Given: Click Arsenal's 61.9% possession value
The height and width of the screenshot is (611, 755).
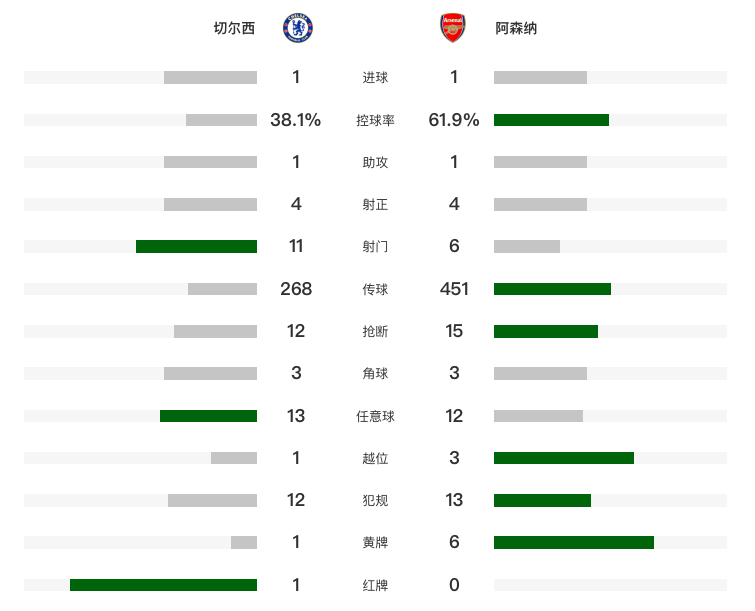Looking at the screenshot, I should point(454,120).
